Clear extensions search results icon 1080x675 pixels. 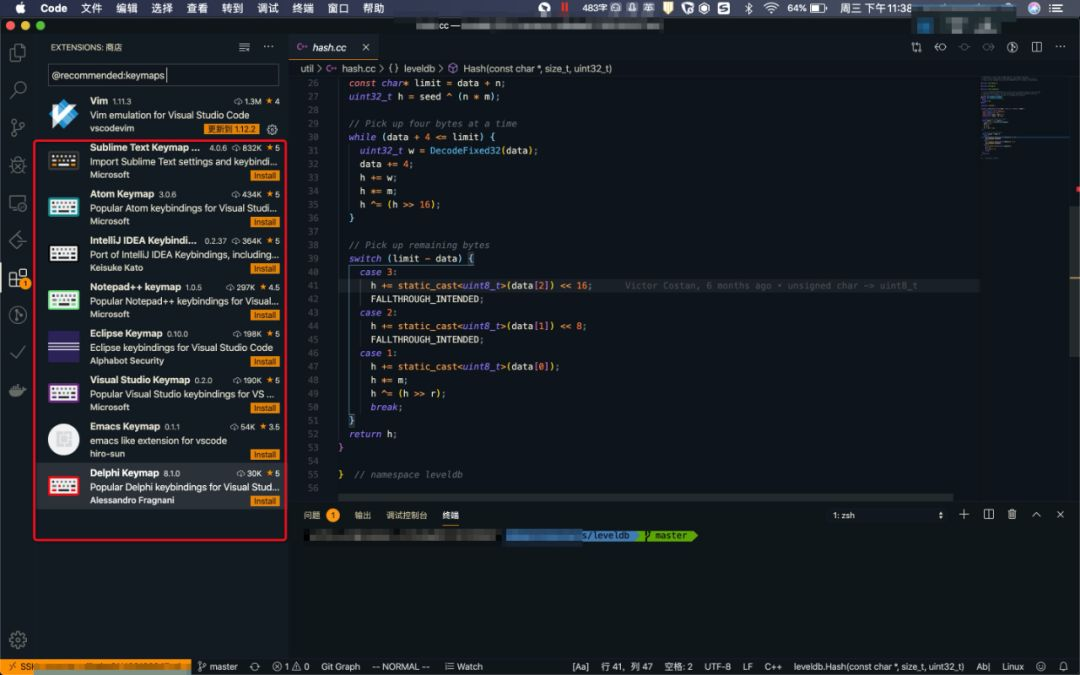point(245,47)
